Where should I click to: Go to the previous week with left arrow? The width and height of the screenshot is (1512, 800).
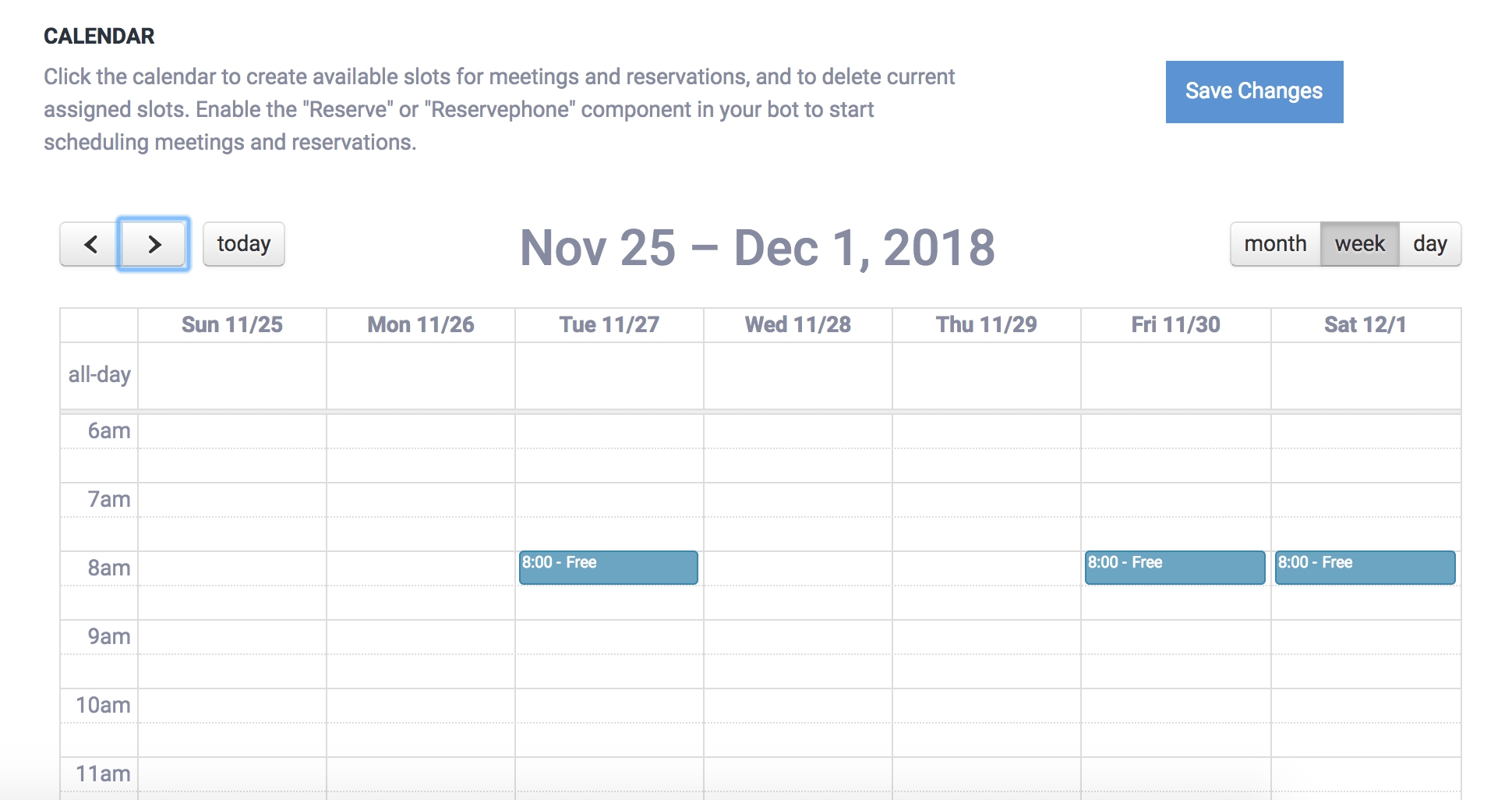pos(90,244)
